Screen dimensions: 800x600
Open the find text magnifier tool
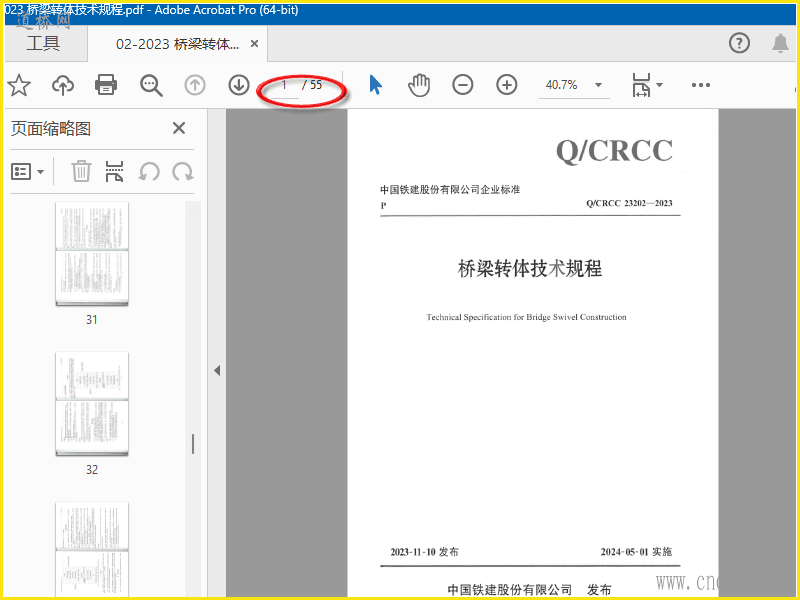point(151,85)
